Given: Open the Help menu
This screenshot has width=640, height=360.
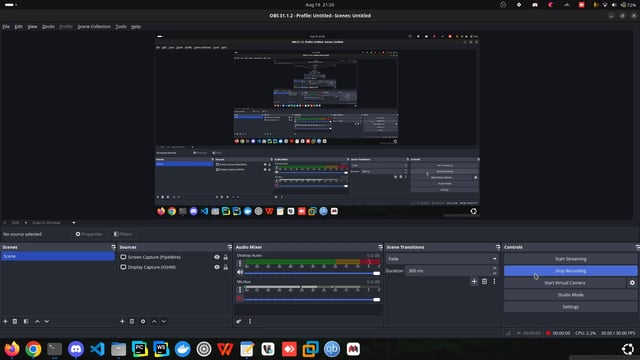Looking at the screenshot, I should (x=136, y=27).
